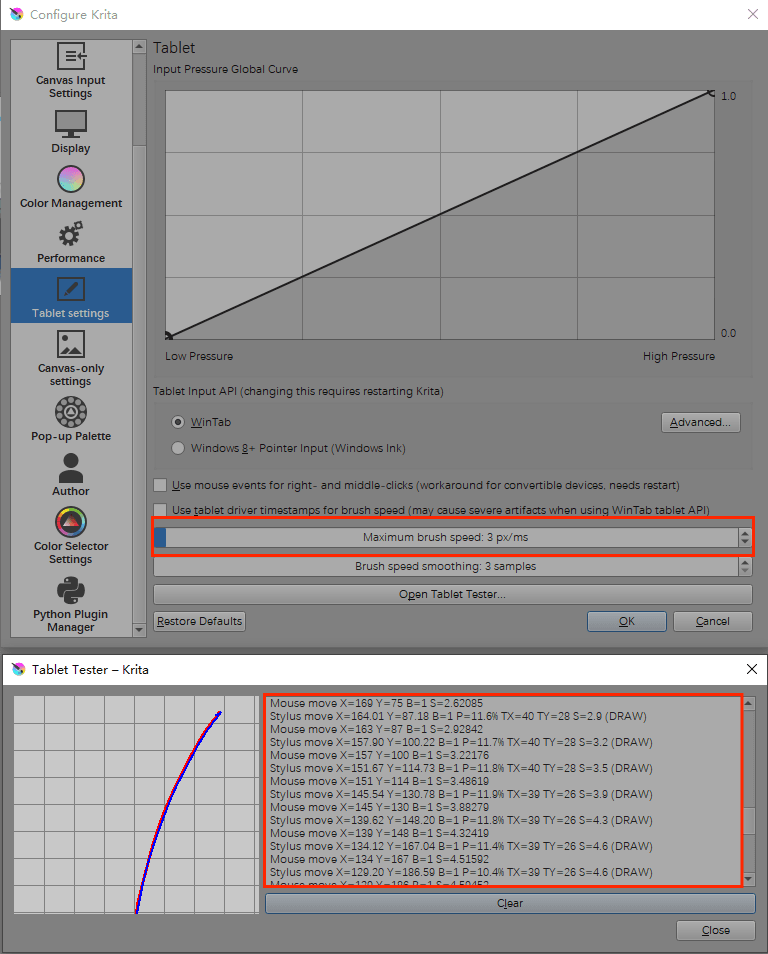Click the high pressure curve end point
Screen dimensions: 768x954
(x=711, y=93)
